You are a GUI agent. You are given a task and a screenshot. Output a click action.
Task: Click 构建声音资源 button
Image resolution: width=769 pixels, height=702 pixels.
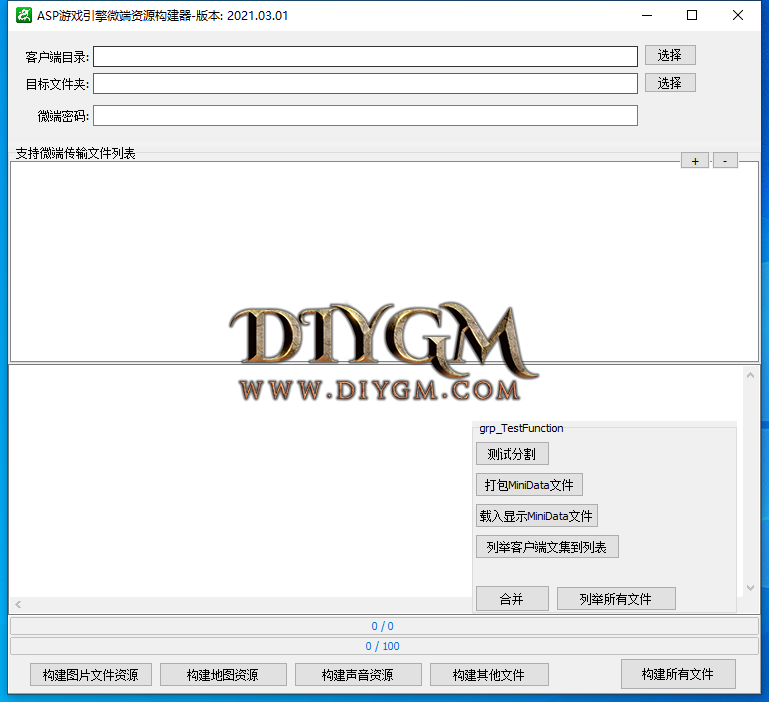(358, 675)
